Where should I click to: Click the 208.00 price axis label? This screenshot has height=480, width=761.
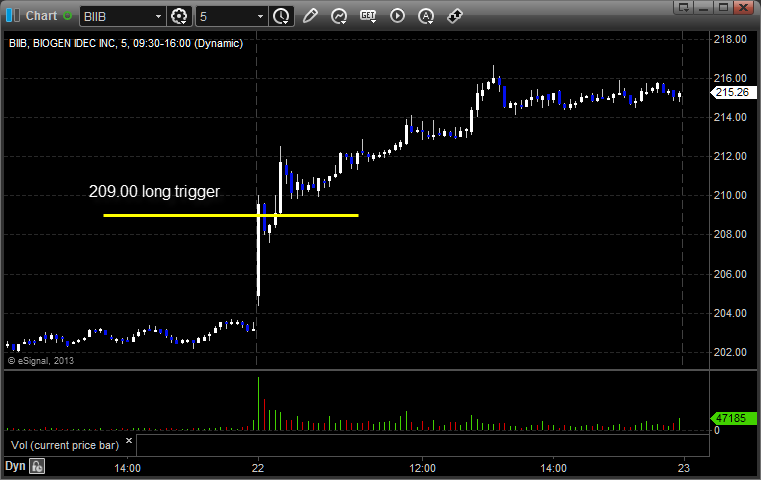point(730,234)
